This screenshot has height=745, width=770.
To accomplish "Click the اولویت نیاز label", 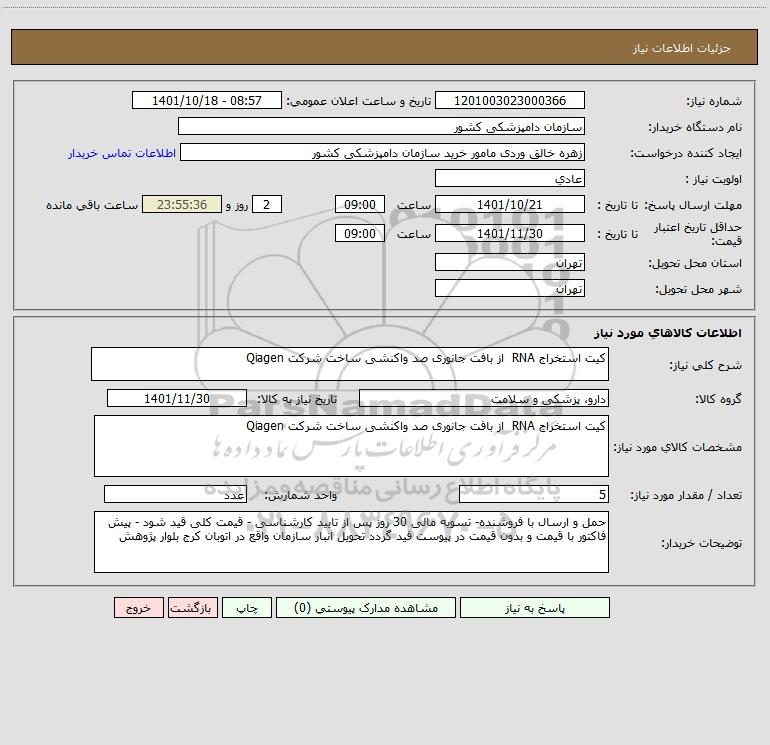I will [x=714, y=179].
